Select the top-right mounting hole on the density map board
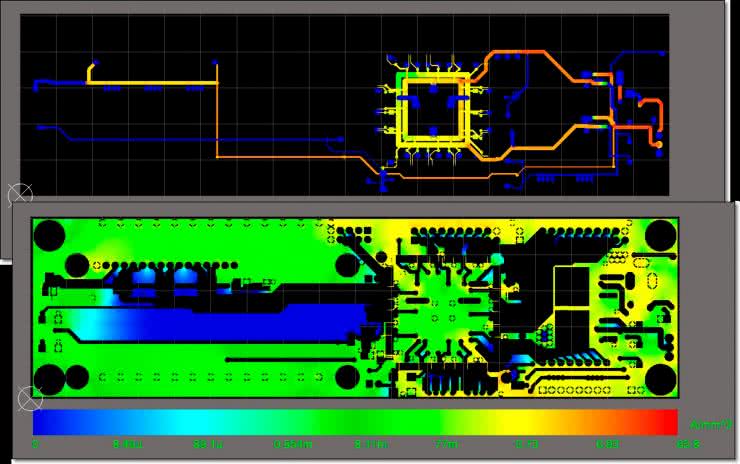 tap(660, 237)
